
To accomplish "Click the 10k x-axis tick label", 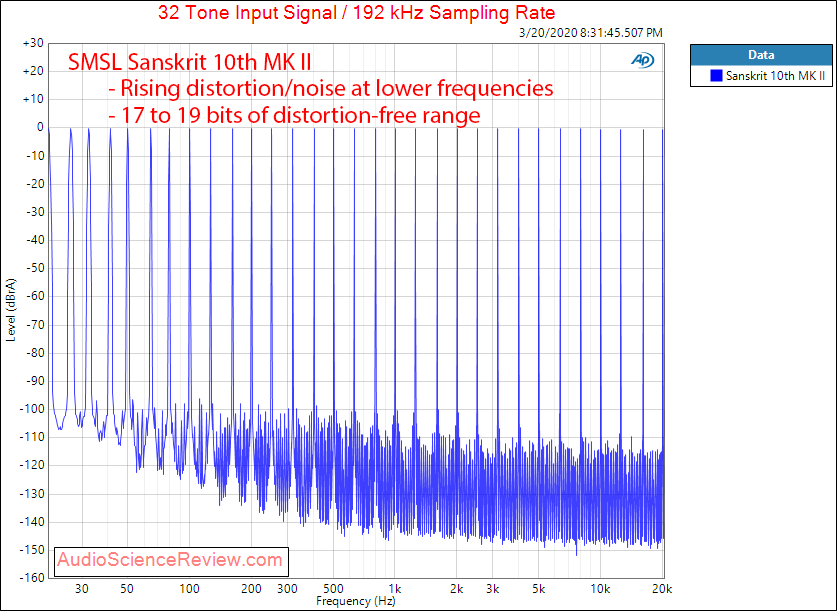I will (x=600, y=589).
